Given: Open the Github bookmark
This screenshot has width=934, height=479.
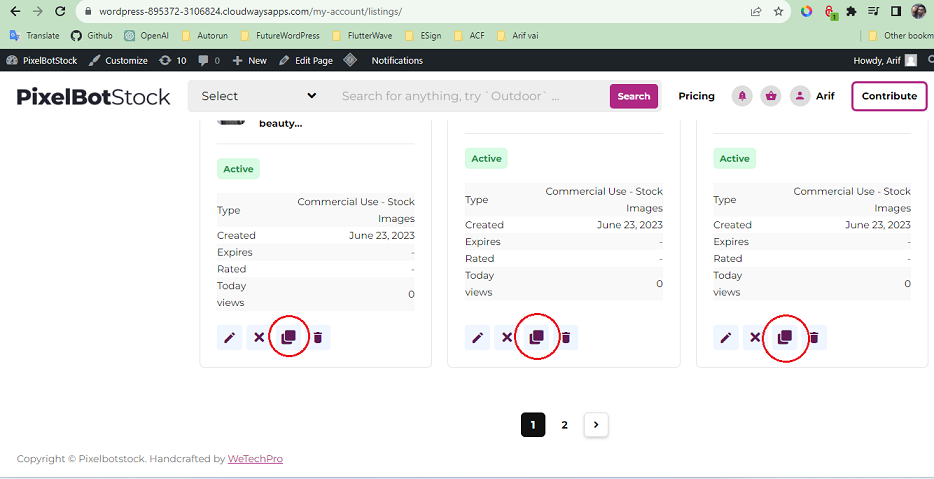Looking at the screenshot, I should click(92, 36).
